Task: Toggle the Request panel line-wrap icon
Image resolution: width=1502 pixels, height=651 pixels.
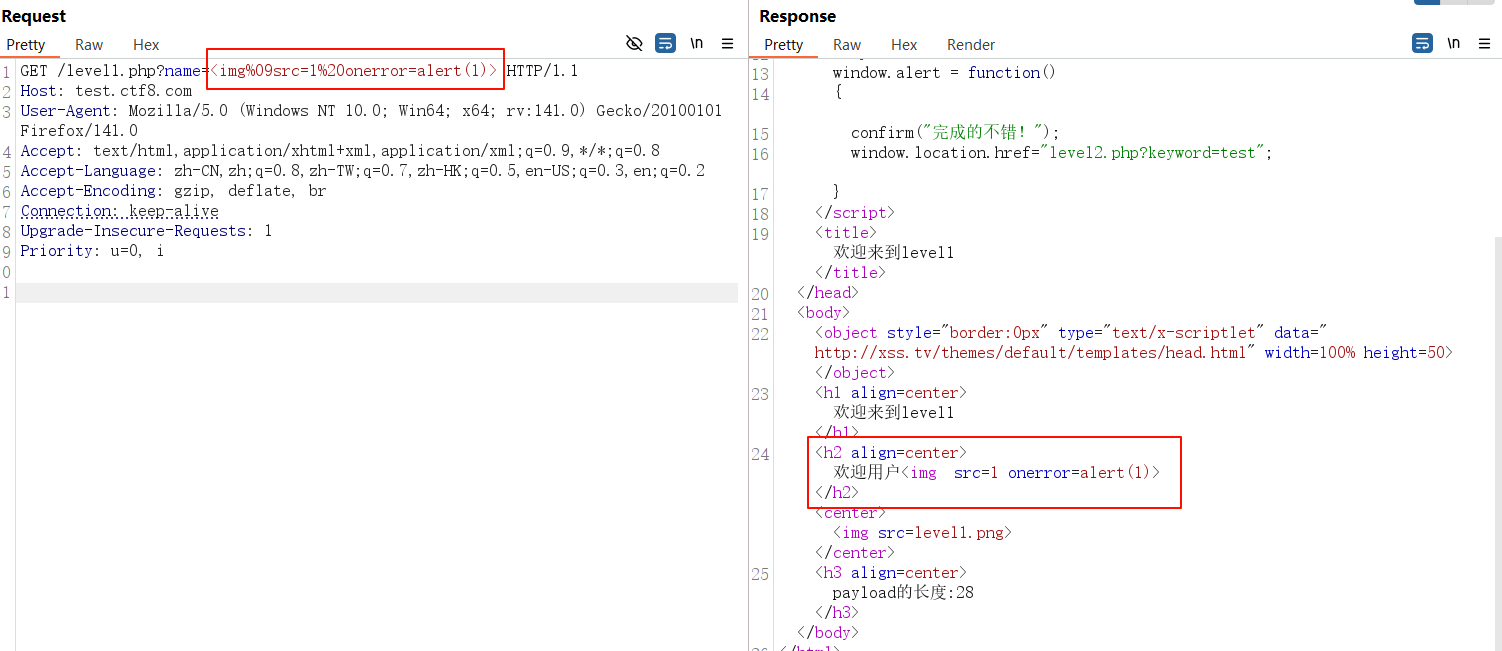Action: (x=665, y=43)
